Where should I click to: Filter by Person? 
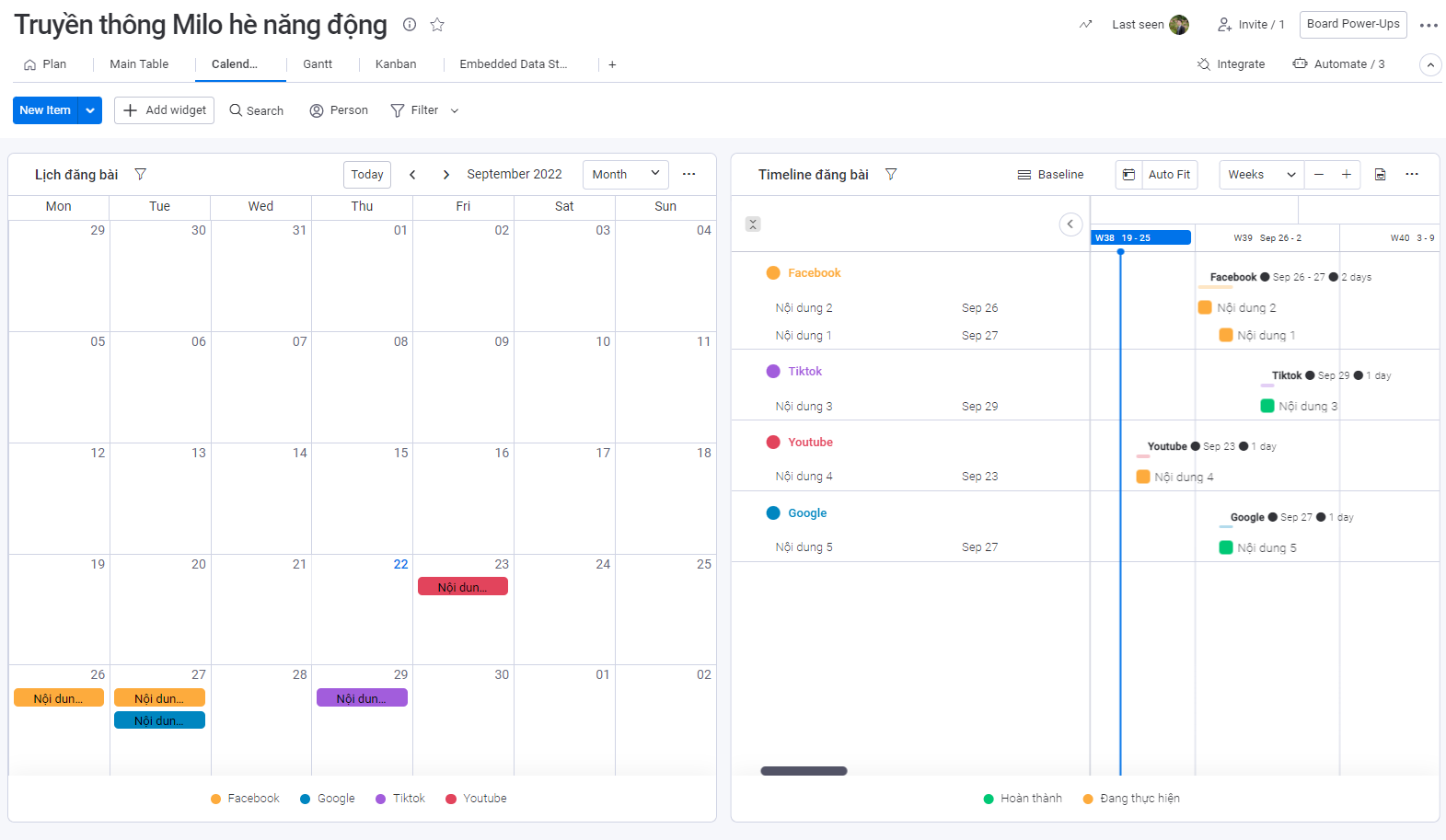[339, 110]
